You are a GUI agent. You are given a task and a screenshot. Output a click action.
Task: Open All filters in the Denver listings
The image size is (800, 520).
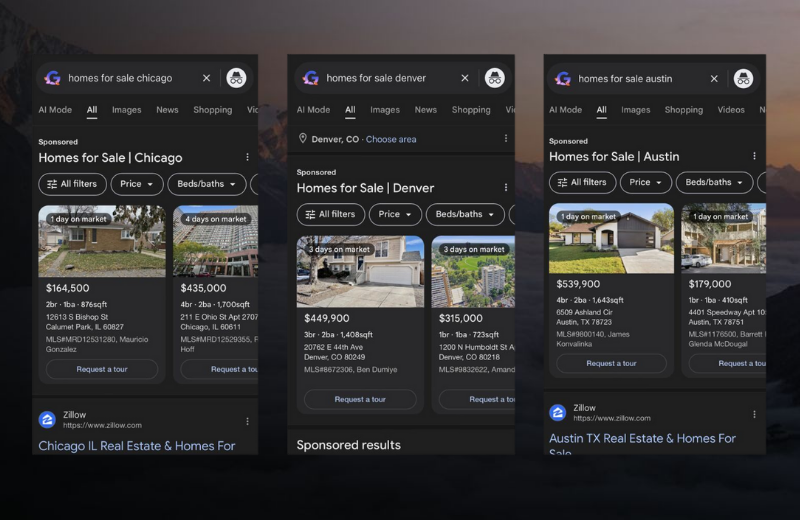click(331, 214)
